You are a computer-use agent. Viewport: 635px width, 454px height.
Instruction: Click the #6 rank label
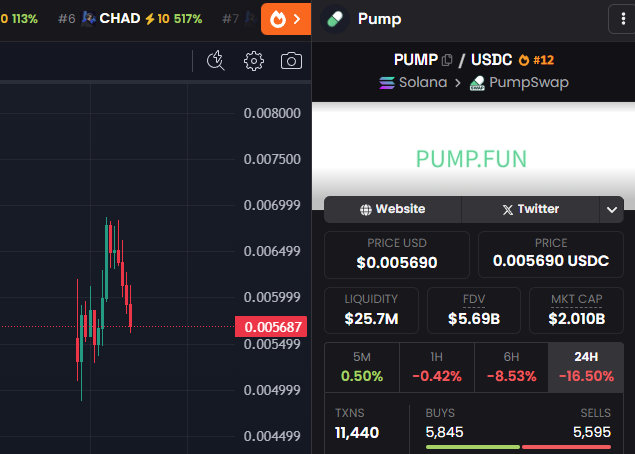click(67, 19)
